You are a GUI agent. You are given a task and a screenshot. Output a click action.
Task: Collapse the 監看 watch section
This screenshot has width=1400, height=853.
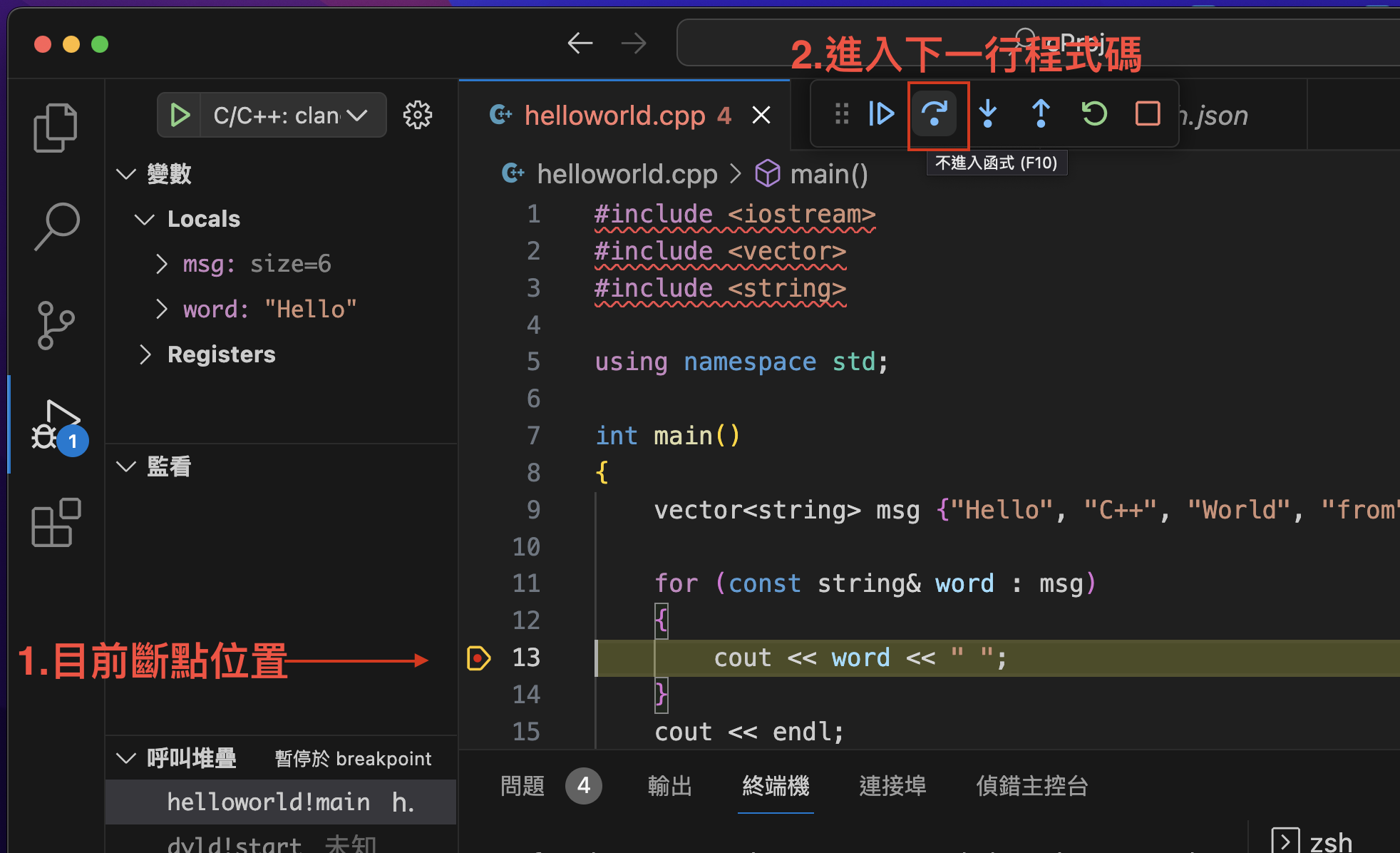pyautogui.click(x=126, y=466)
